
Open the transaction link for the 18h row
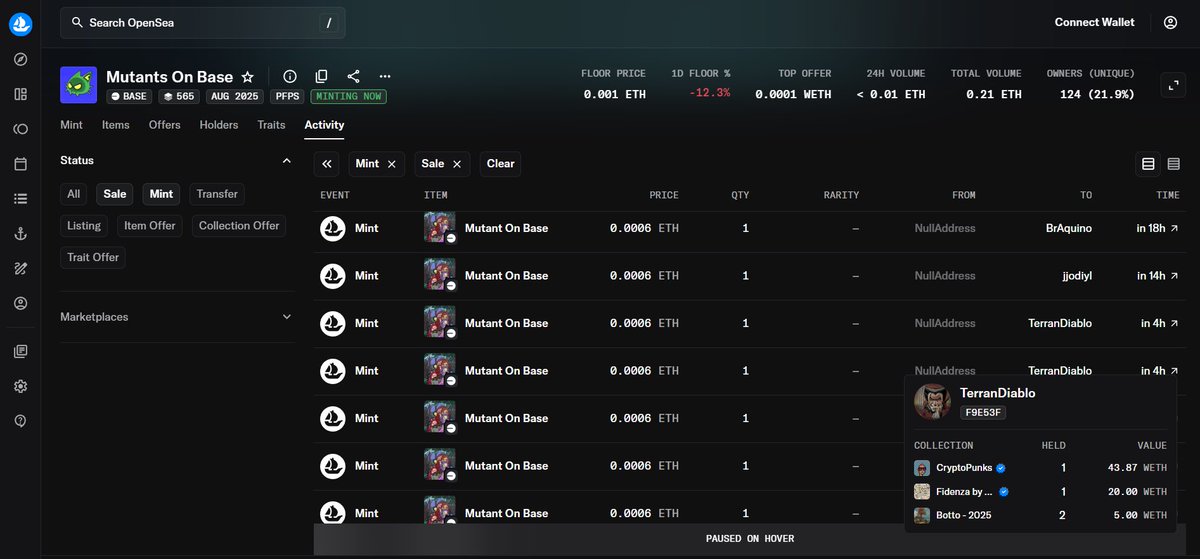click(1174, 228)
